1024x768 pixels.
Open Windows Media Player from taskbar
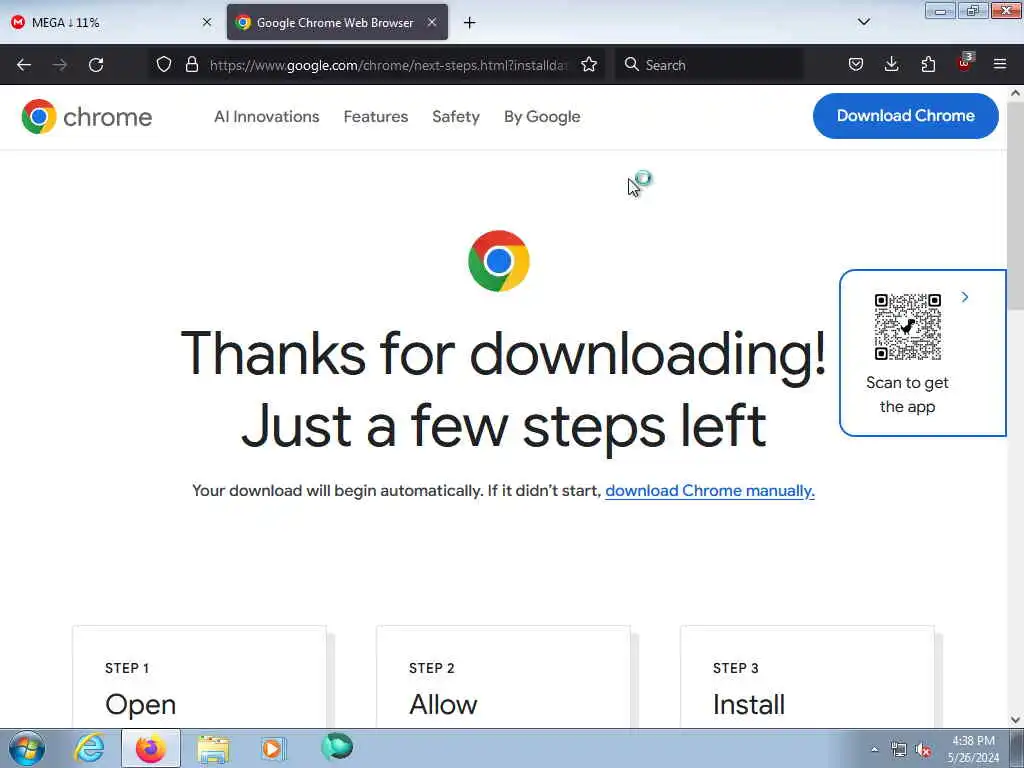(273, 748)
